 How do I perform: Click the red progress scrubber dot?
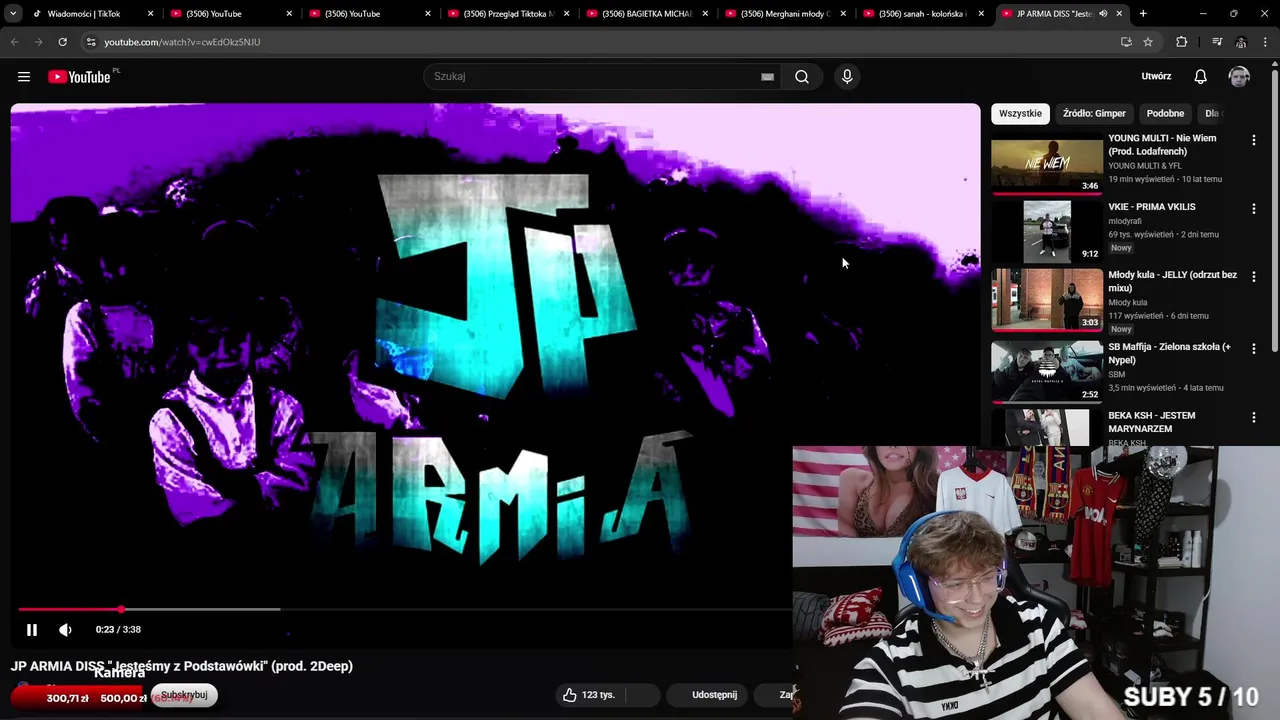point(121,609)
